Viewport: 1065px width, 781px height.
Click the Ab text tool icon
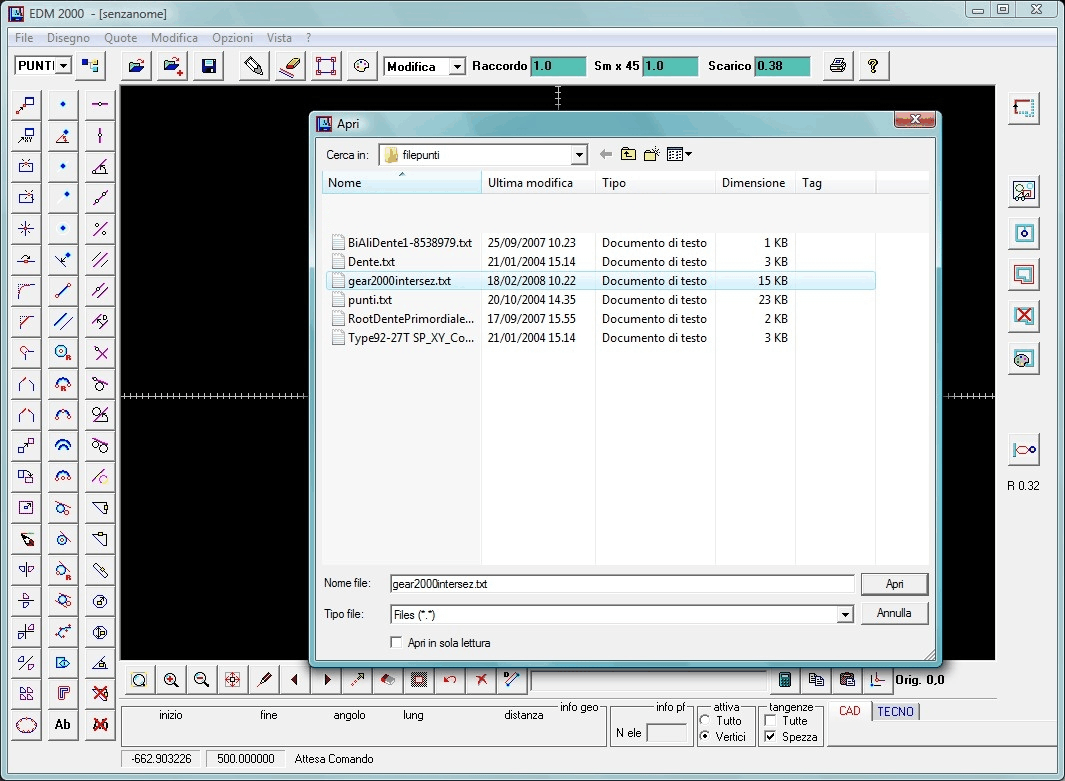tap(63, 724)
